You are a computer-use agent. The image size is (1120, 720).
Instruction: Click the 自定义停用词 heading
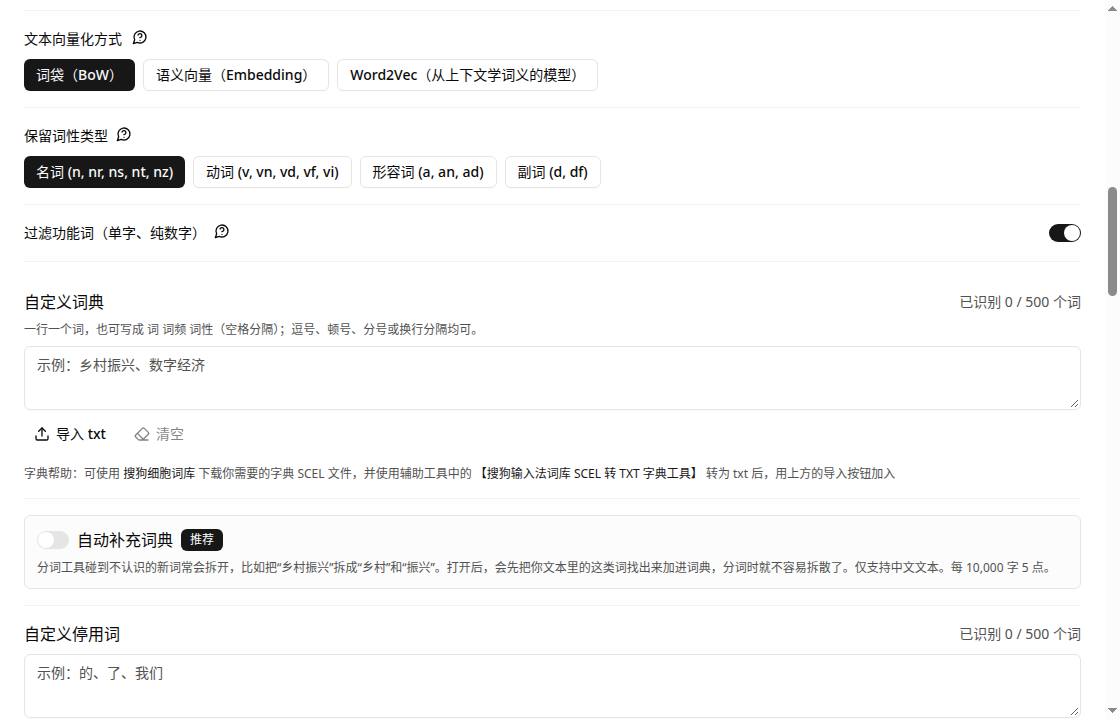[72, 634]
